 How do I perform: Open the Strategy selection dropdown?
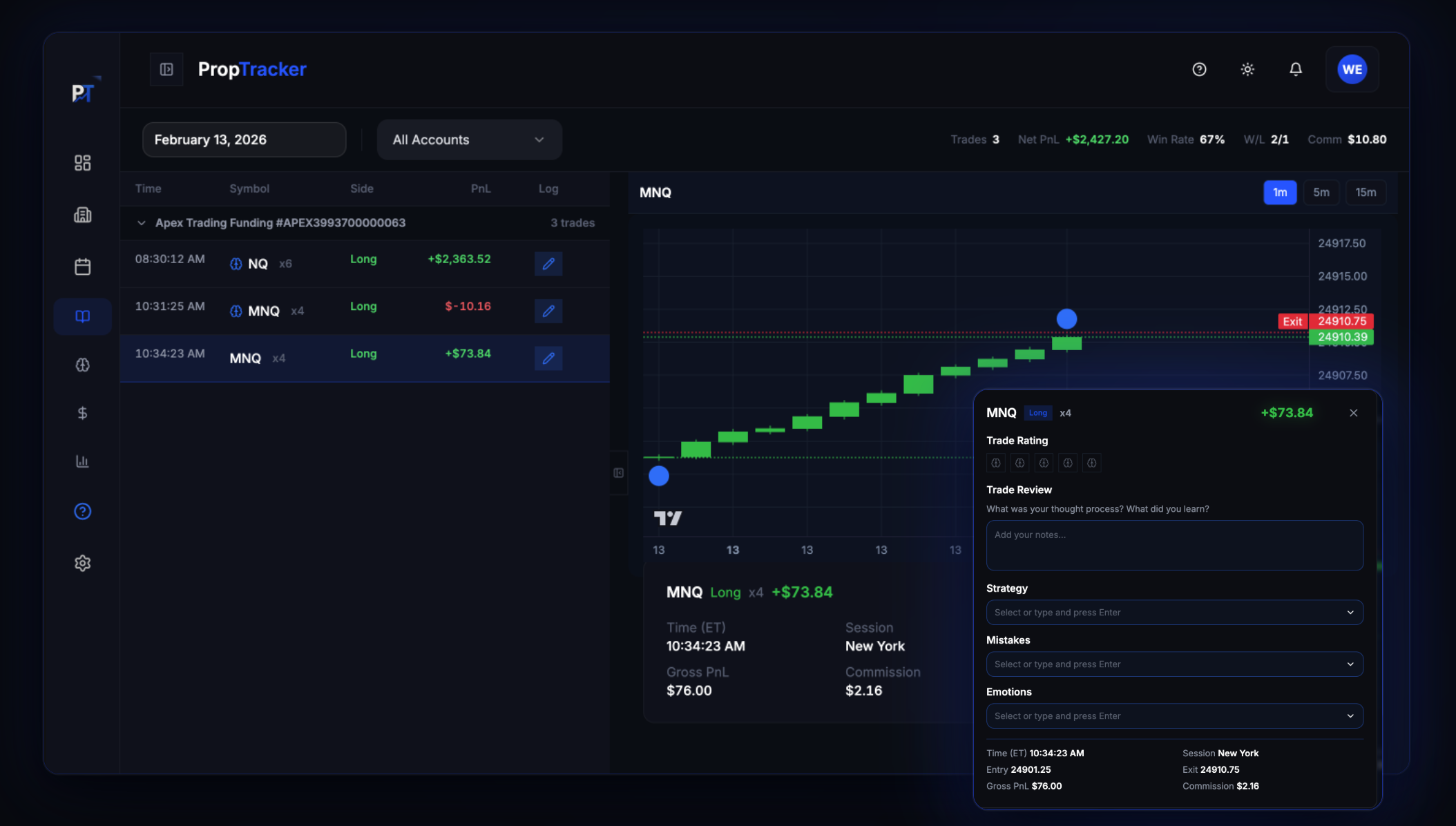coord(1174,612)
